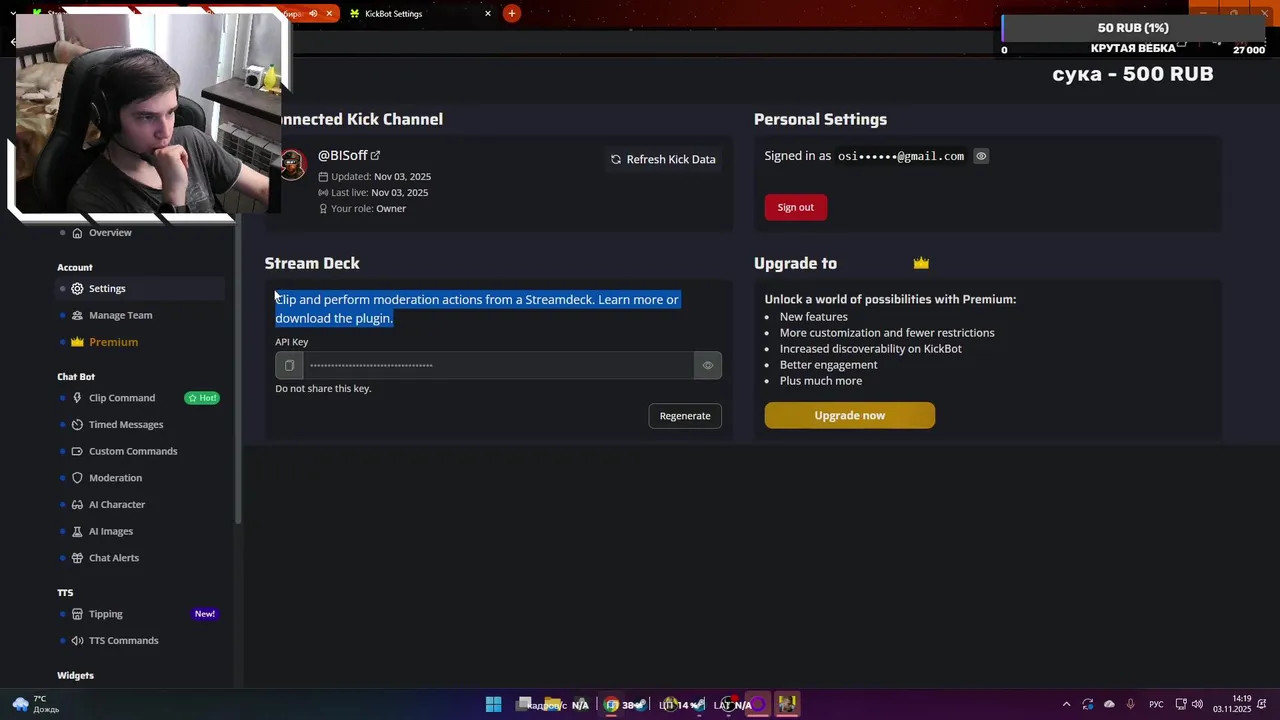The height and width of the screenshot is (720, 1280).
Task: Click the AI Character robot icon
Action: pyautogui.click(x=77, y=505)
